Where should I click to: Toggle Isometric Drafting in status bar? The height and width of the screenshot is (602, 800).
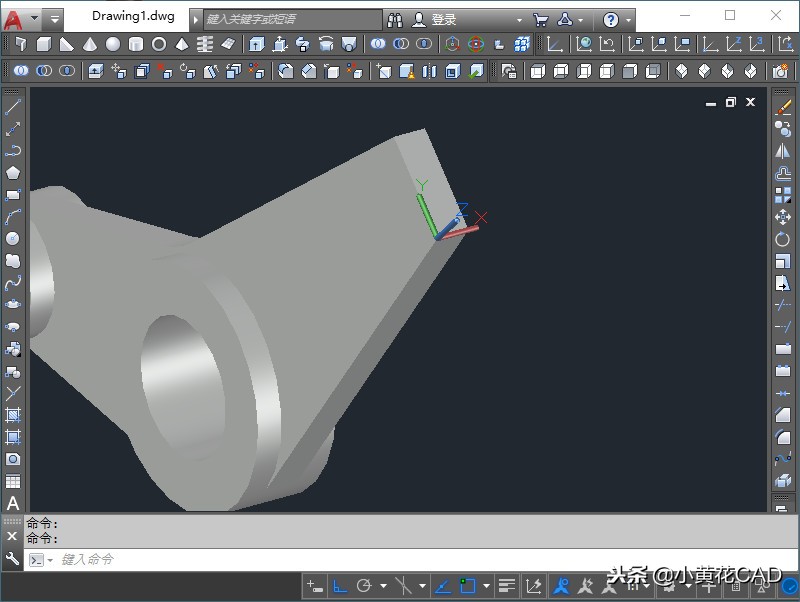tap(403, 586)
